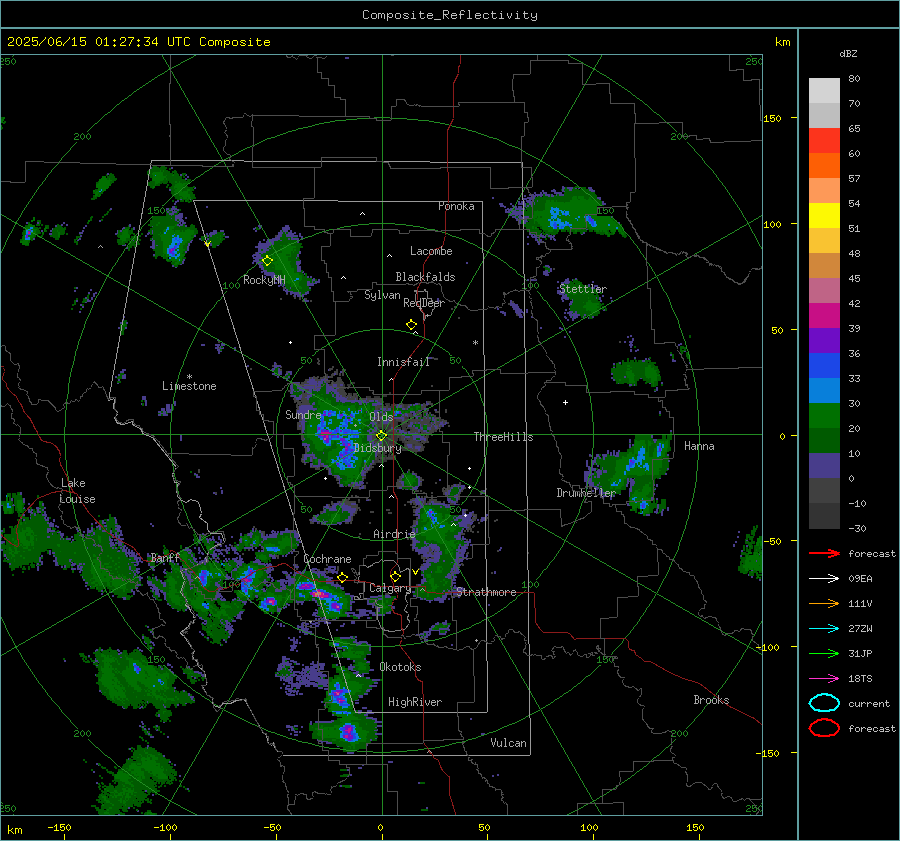Click the Composite_Reflectivity title text

450,15
